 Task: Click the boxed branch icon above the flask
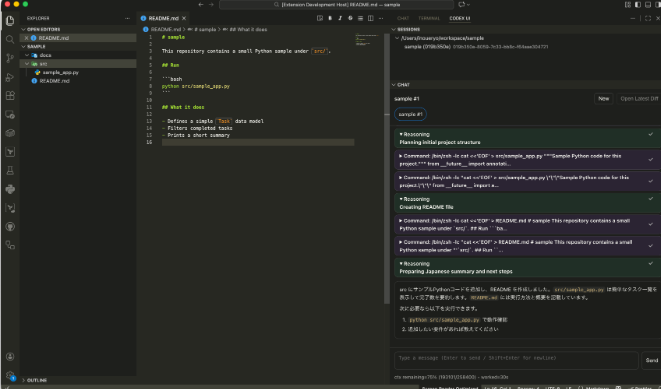click(10, 152)
